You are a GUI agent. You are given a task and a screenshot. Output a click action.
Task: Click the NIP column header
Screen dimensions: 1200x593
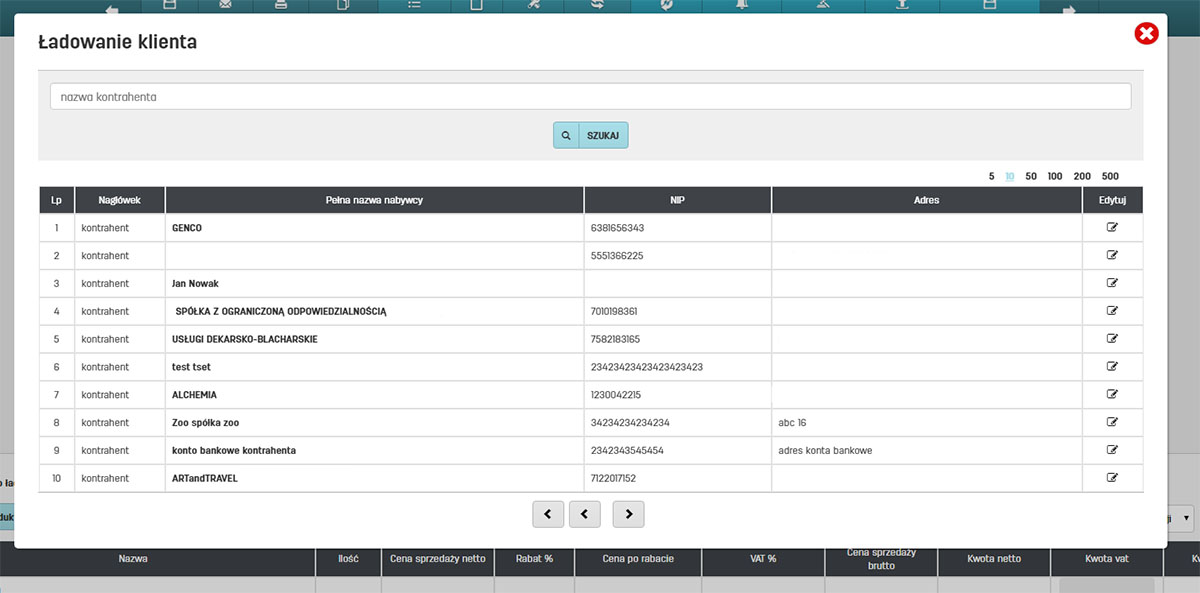click(677, 200)
